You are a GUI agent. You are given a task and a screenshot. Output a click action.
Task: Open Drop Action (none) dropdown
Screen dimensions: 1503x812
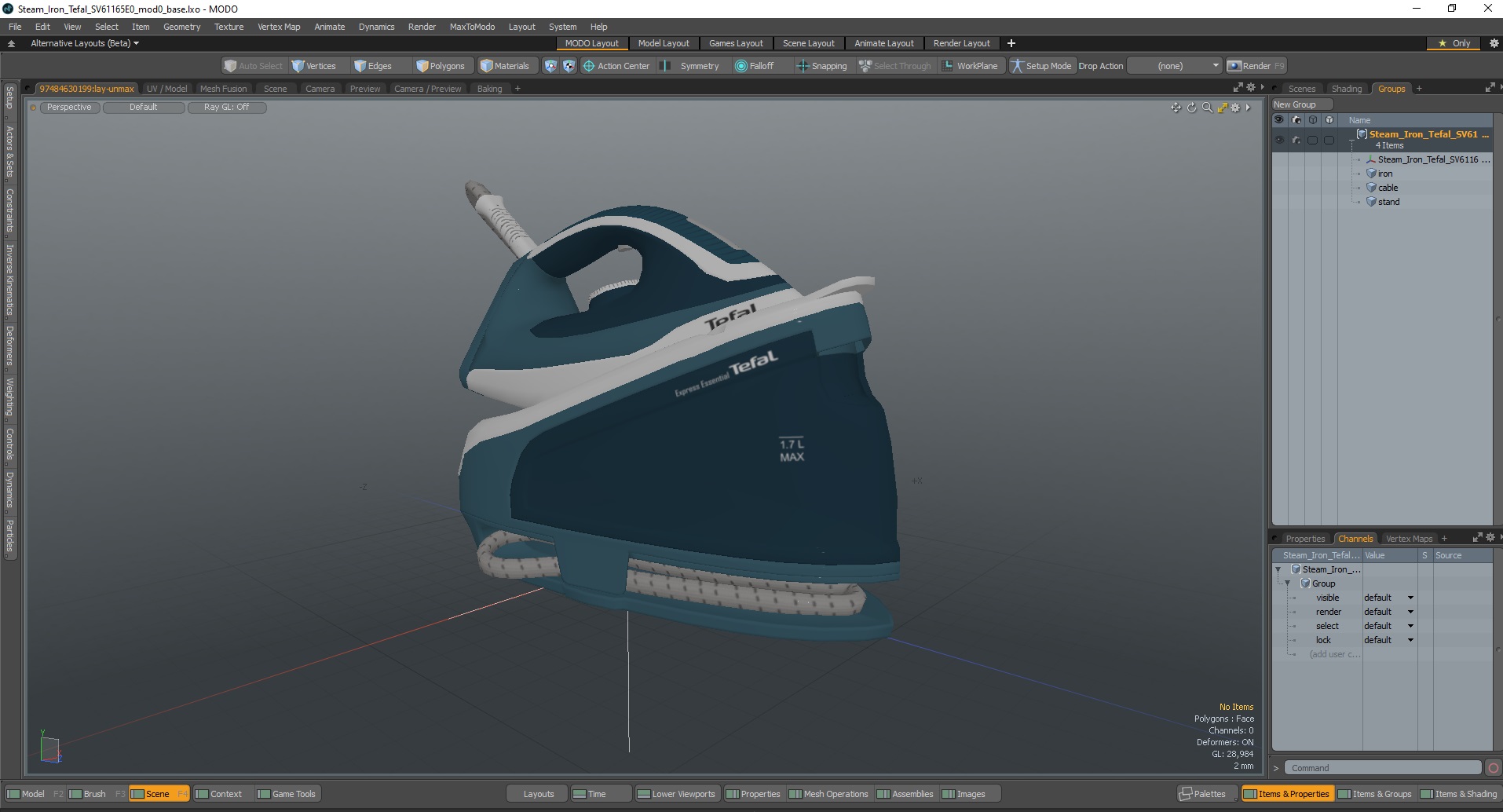1175,66
